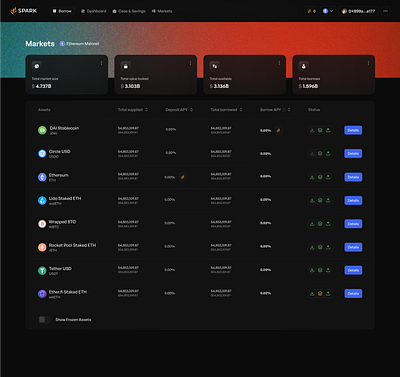Image resolution: width=400 pixels, height=377 pixels.
Task: Click the middle collateral status icon in DAI row
Action: click(x=320, y=130)
